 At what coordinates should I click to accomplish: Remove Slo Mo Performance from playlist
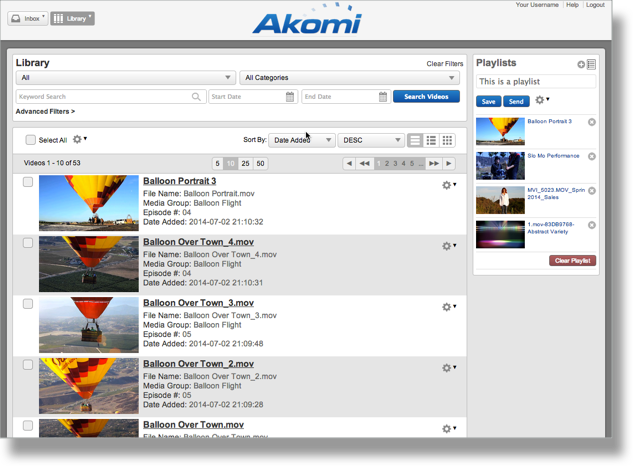(592, 157)
